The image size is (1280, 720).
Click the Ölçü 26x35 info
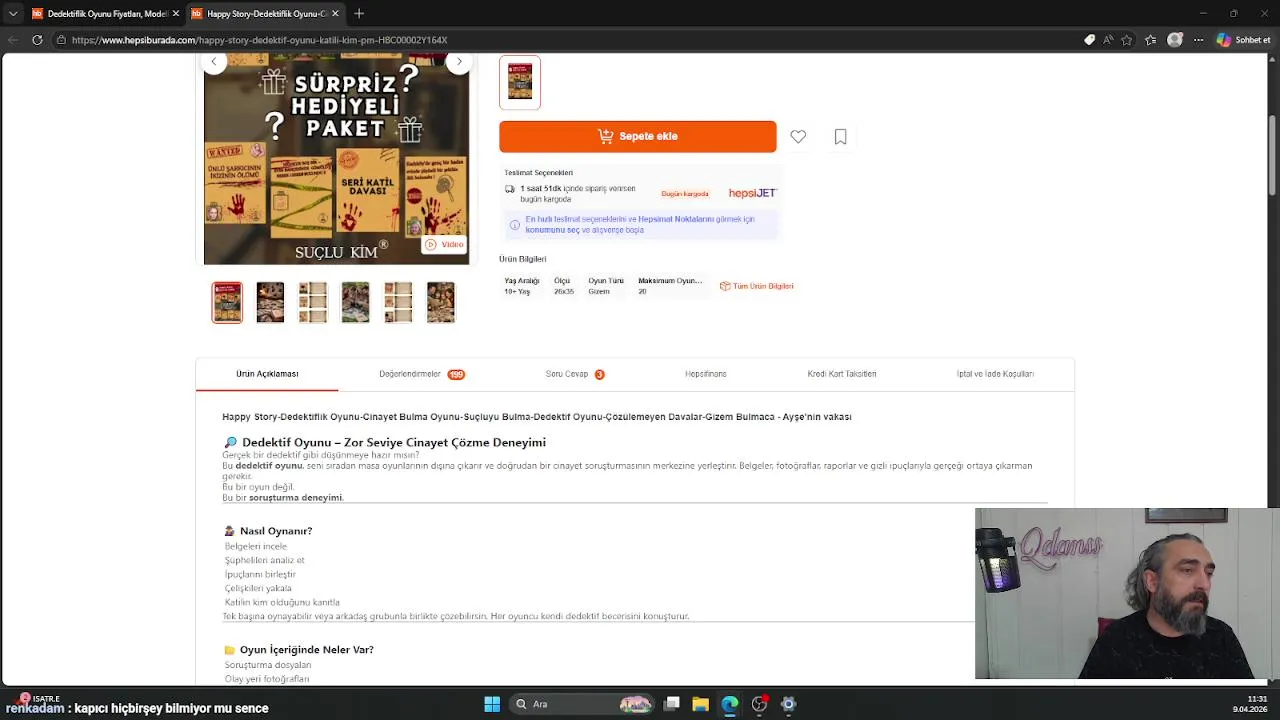[x=563, y=286]
